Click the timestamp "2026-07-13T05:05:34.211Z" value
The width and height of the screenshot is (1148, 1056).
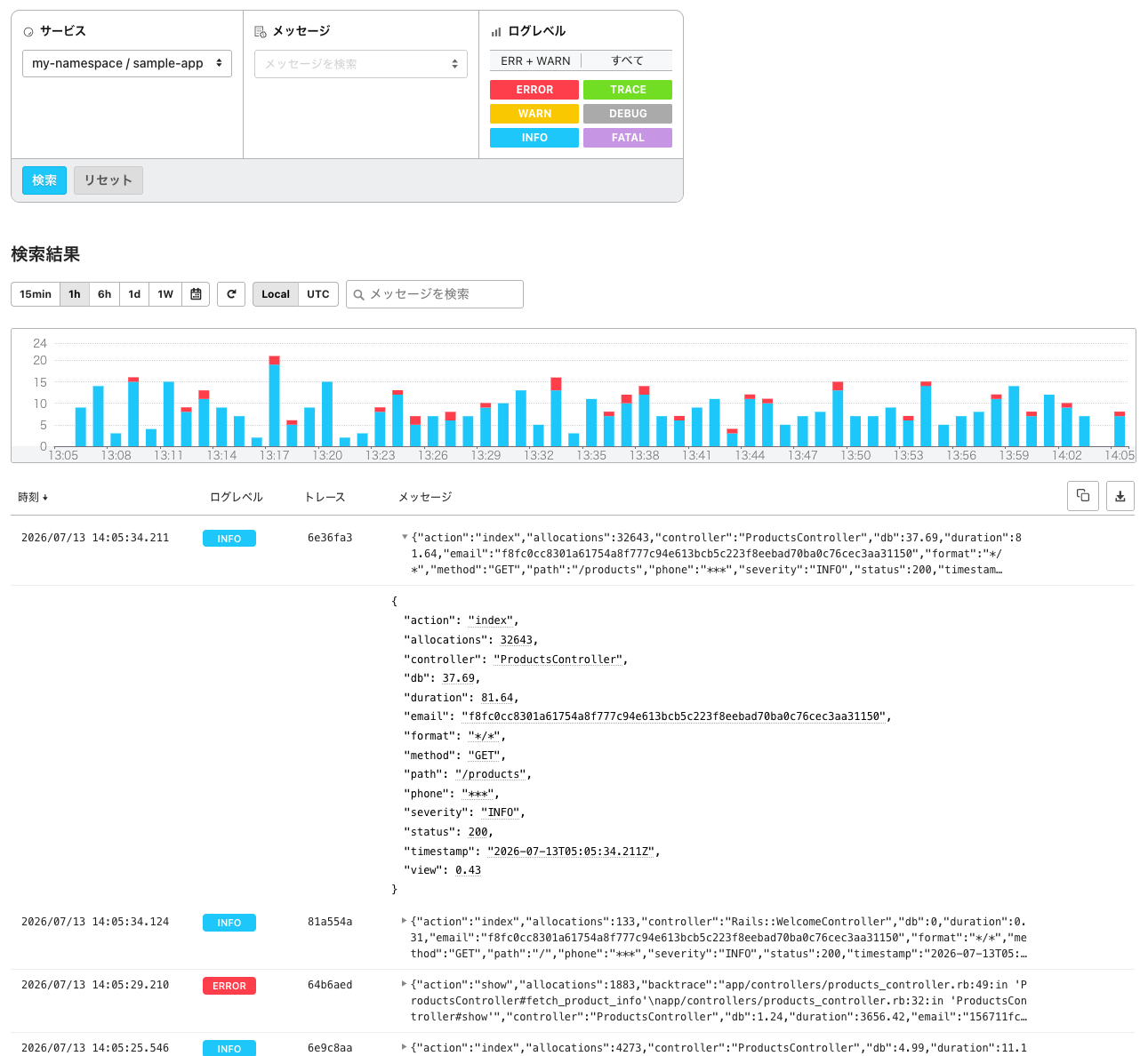pyautogui.click(x=571, y=852)
